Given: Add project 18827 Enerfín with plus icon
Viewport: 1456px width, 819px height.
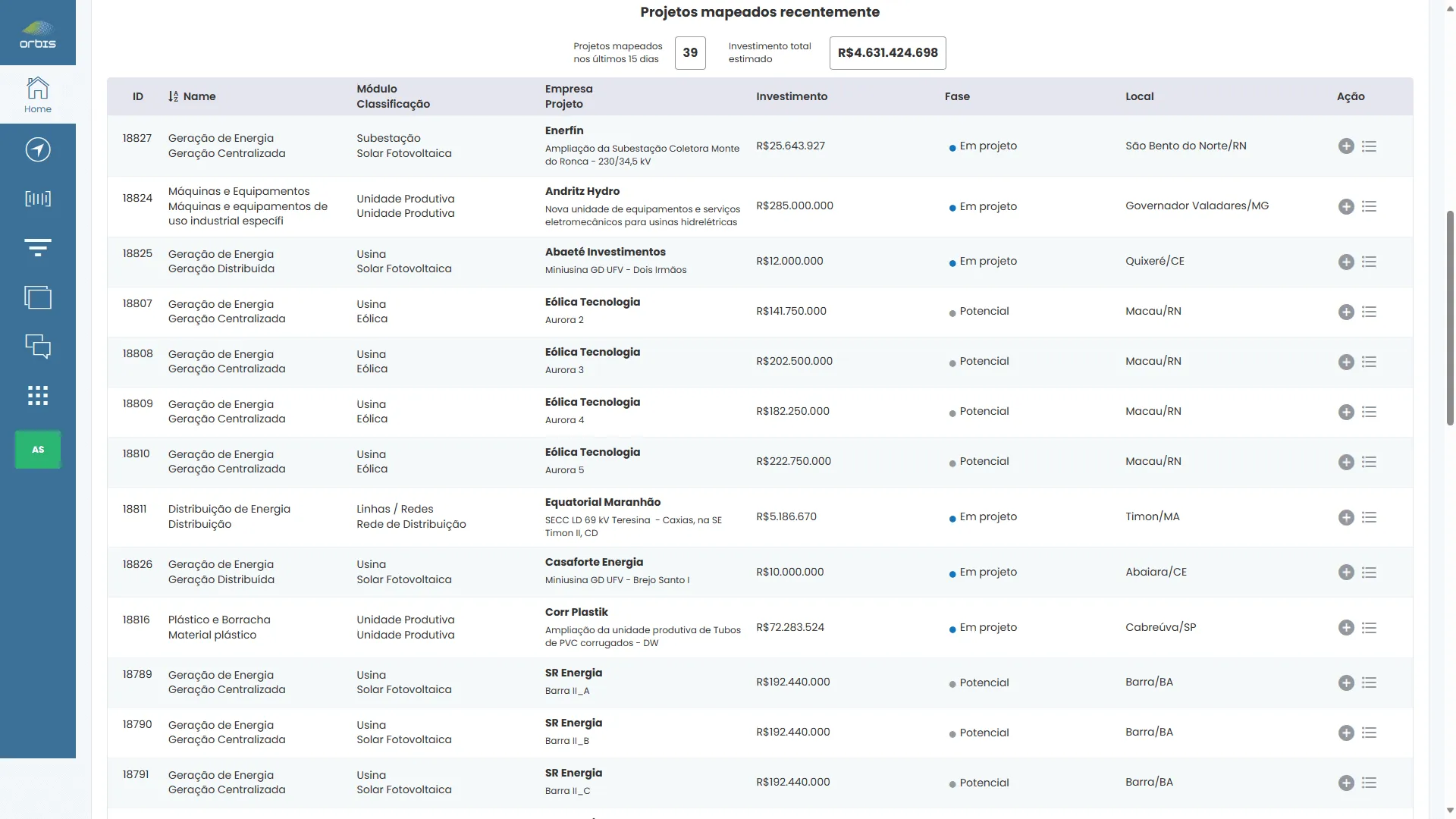Looking at the screenshot, I should point(1346,146).
